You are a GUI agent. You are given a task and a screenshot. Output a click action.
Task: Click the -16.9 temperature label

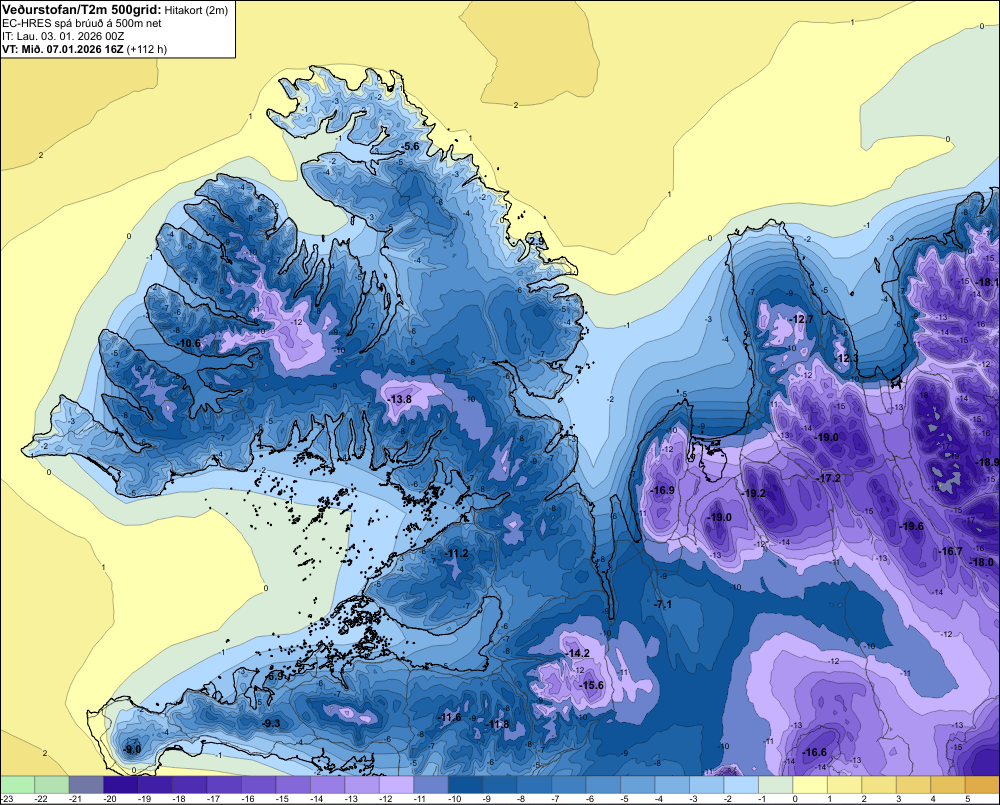pos(663,490)
